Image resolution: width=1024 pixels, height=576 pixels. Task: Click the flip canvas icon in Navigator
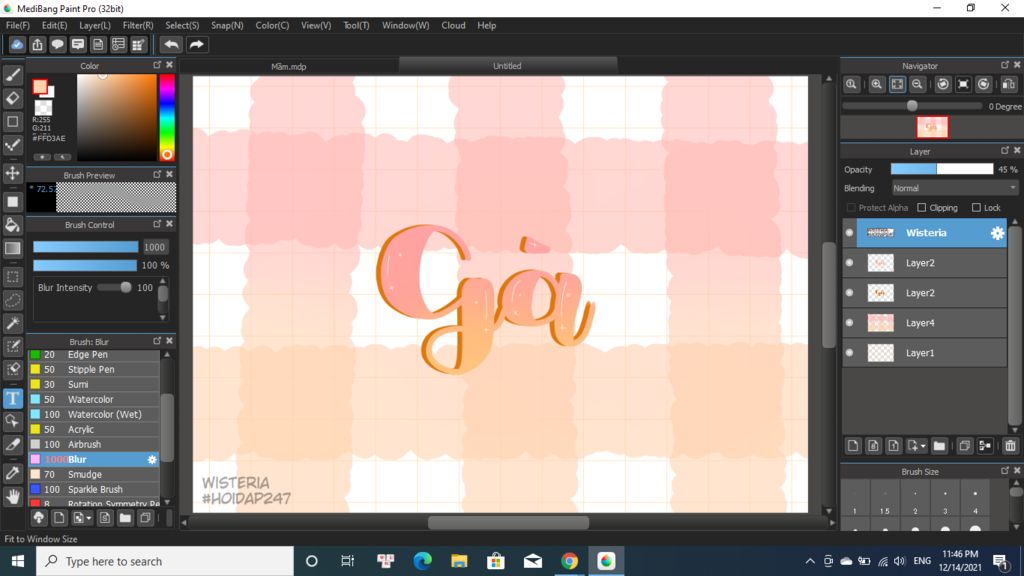1008,84
